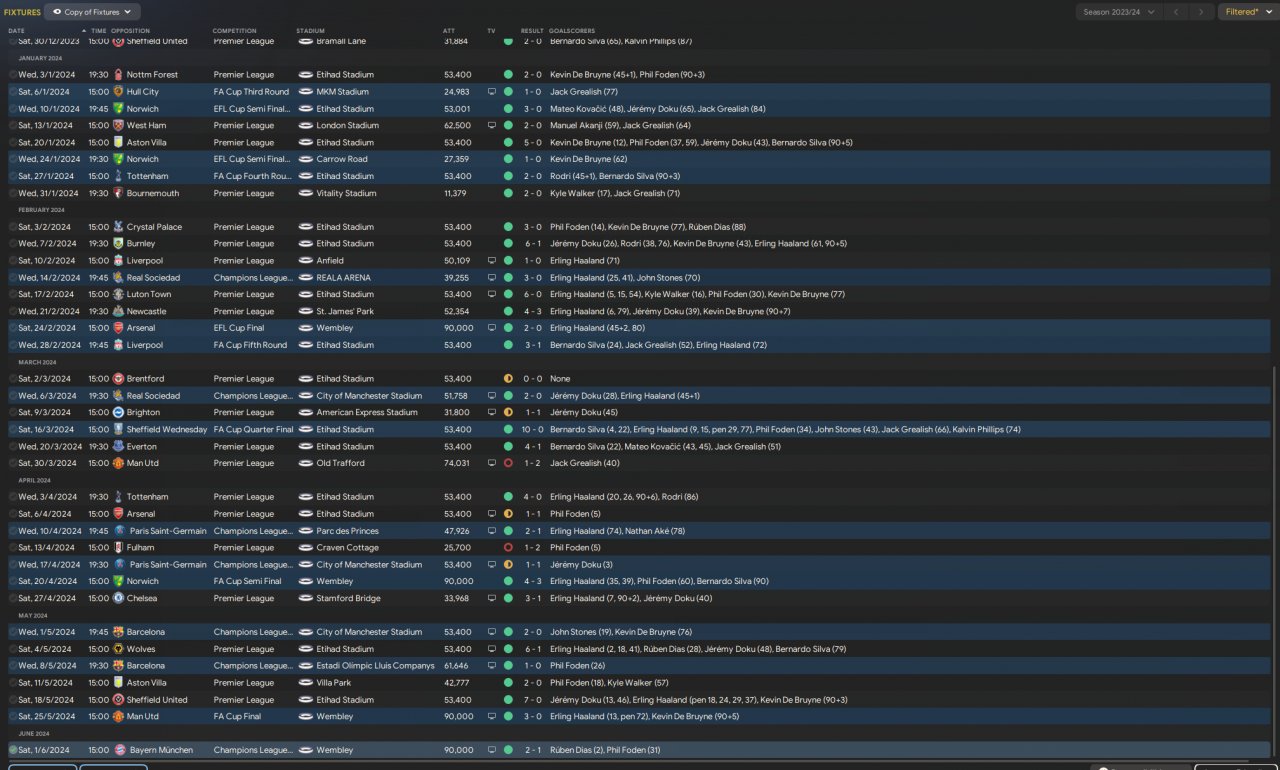
Task: Click the stadium icon beside Anfield
Action: 306,261
